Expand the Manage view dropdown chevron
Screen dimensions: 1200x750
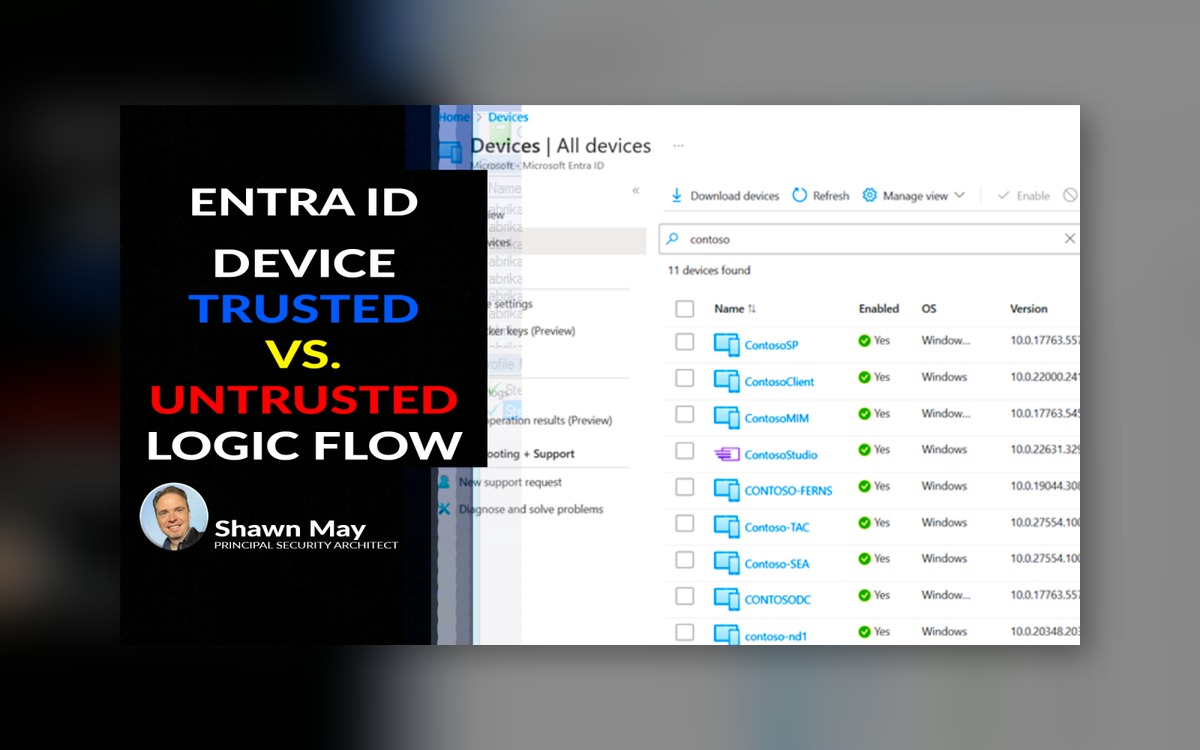pyautogui.click(x=960, y=195)
